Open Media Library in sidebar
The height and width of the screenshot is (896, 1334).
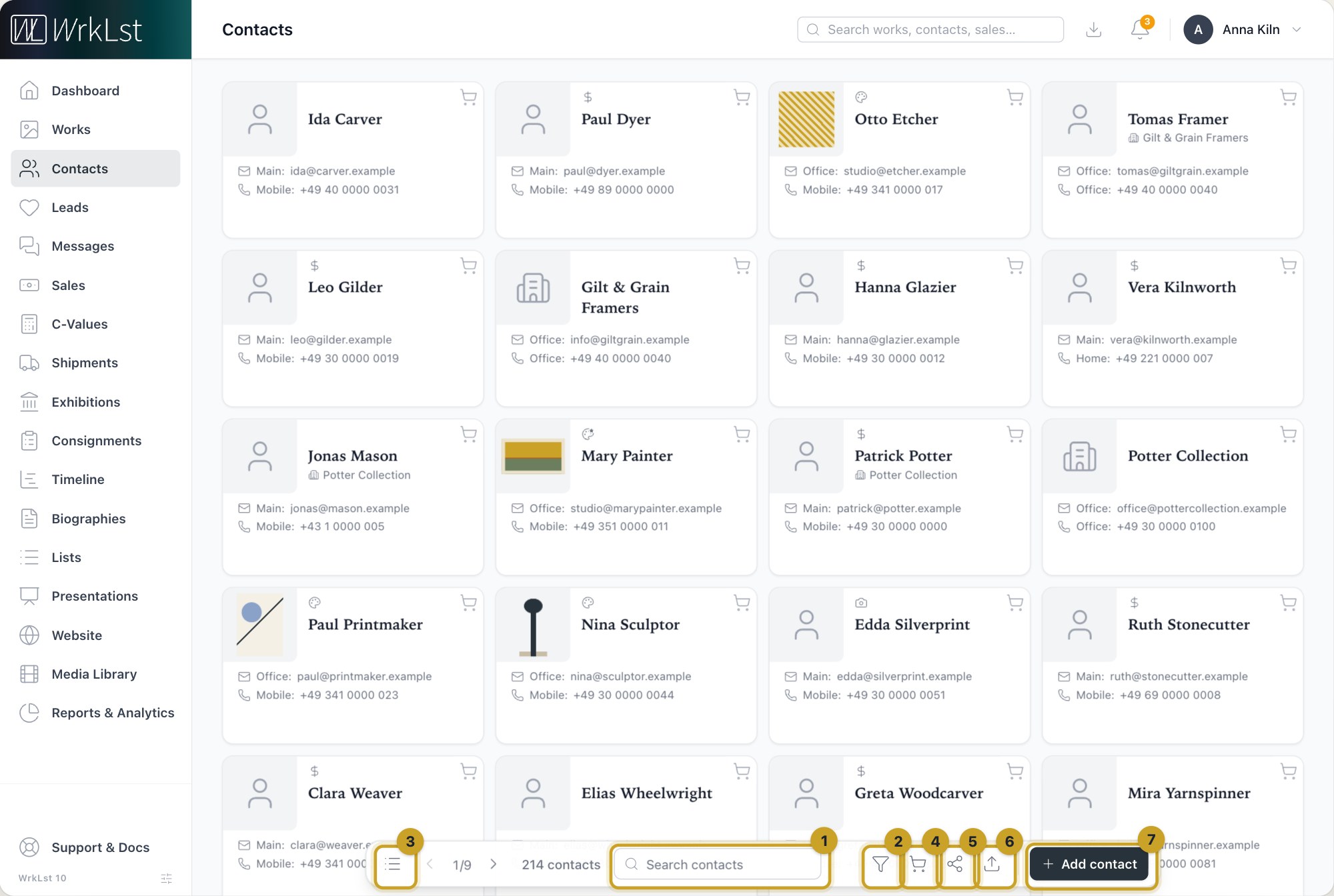click(x=95, y=674)
